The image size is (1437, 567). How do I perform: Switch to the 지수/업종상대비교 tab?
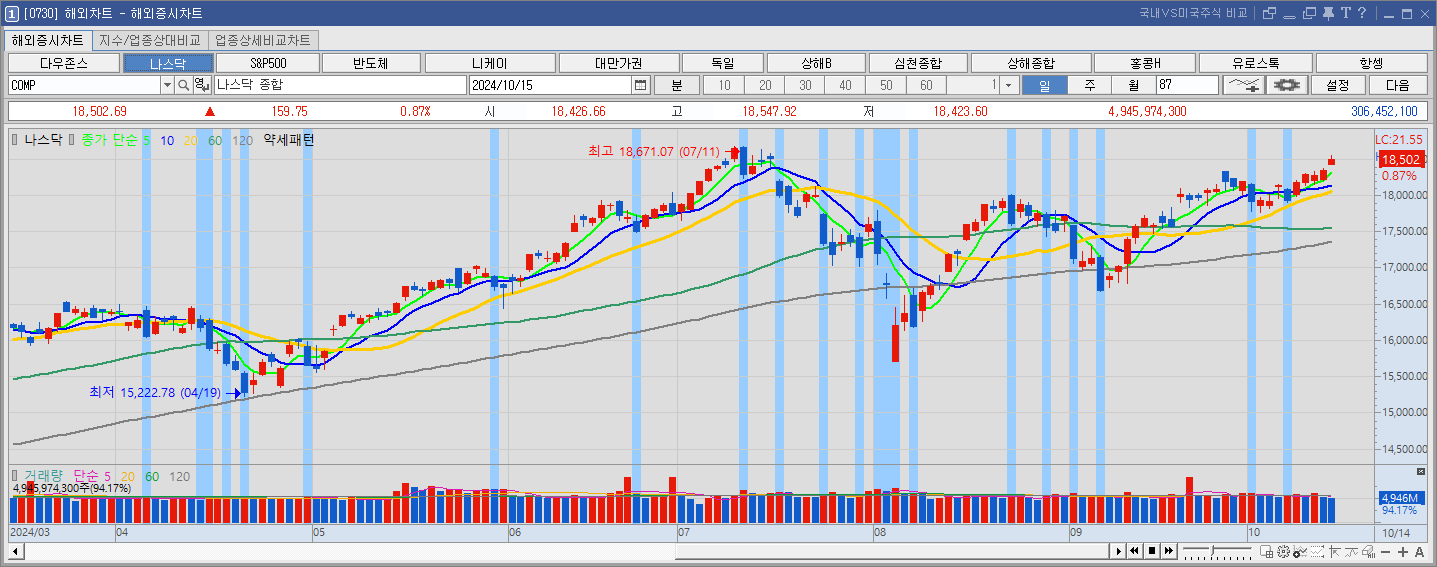click(x=150, y=40)
